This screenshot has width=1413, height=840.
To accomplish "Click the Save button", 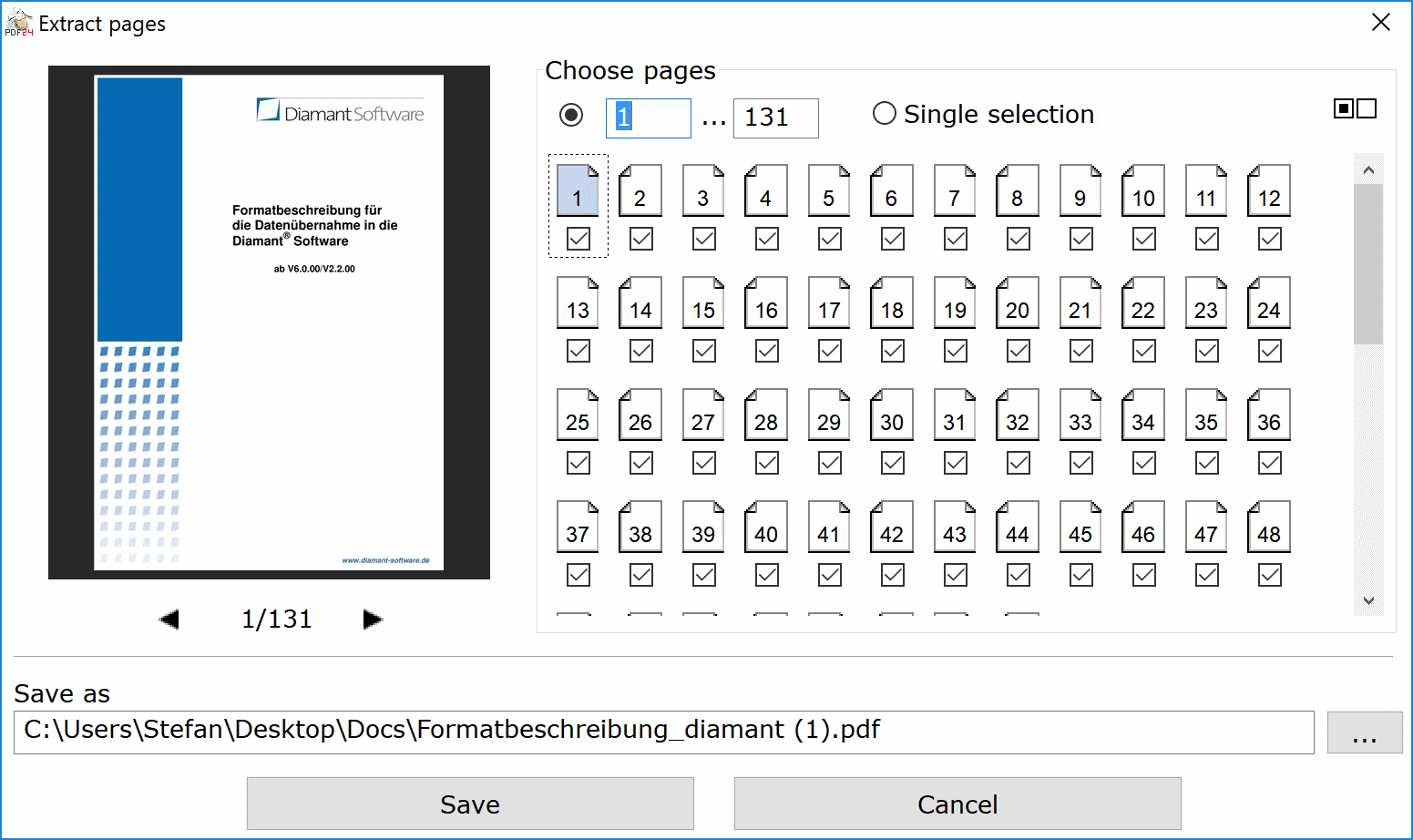I will coord(469,804).
